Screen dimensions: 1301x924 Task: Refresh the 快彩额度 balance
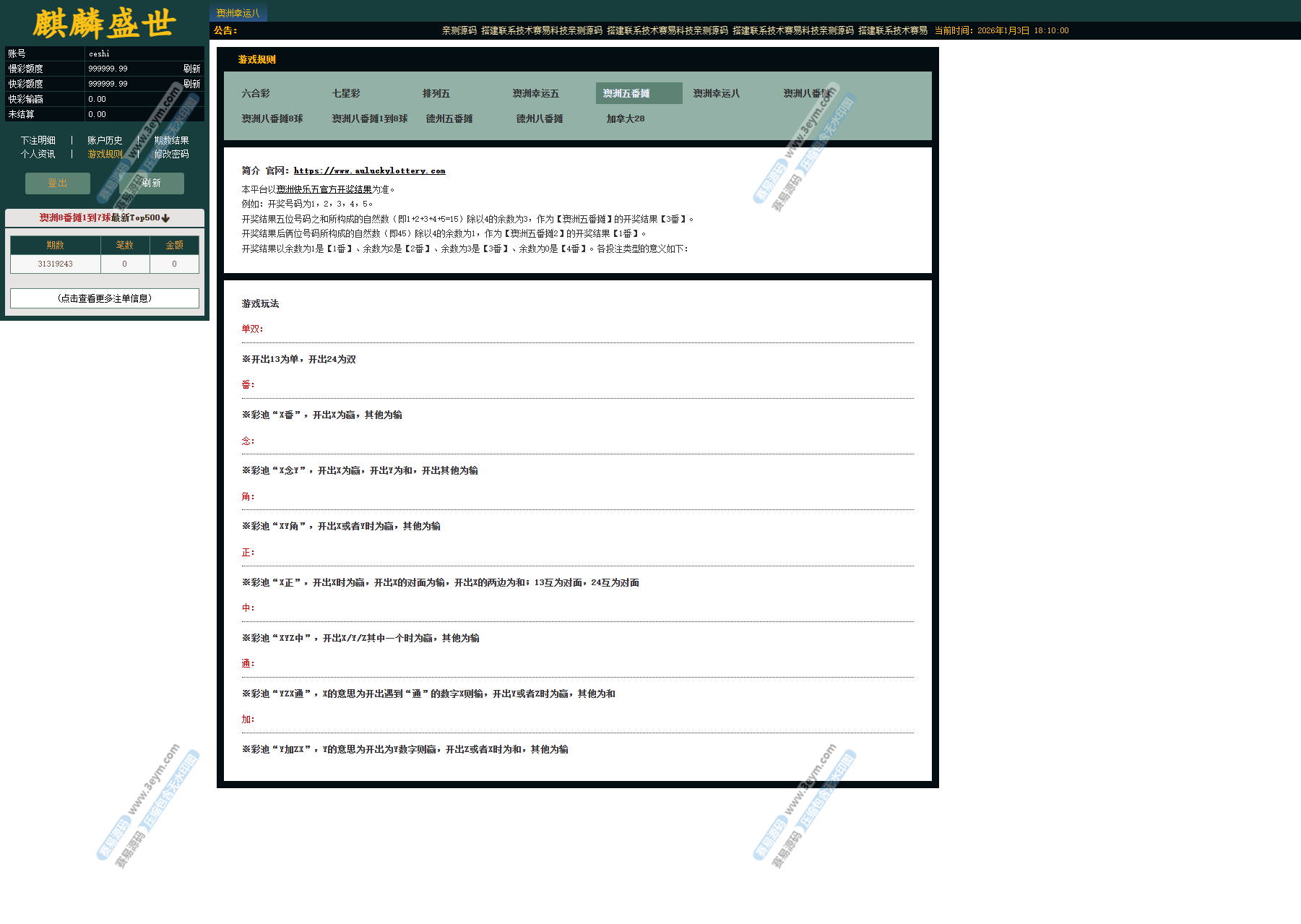click(191, 84)
